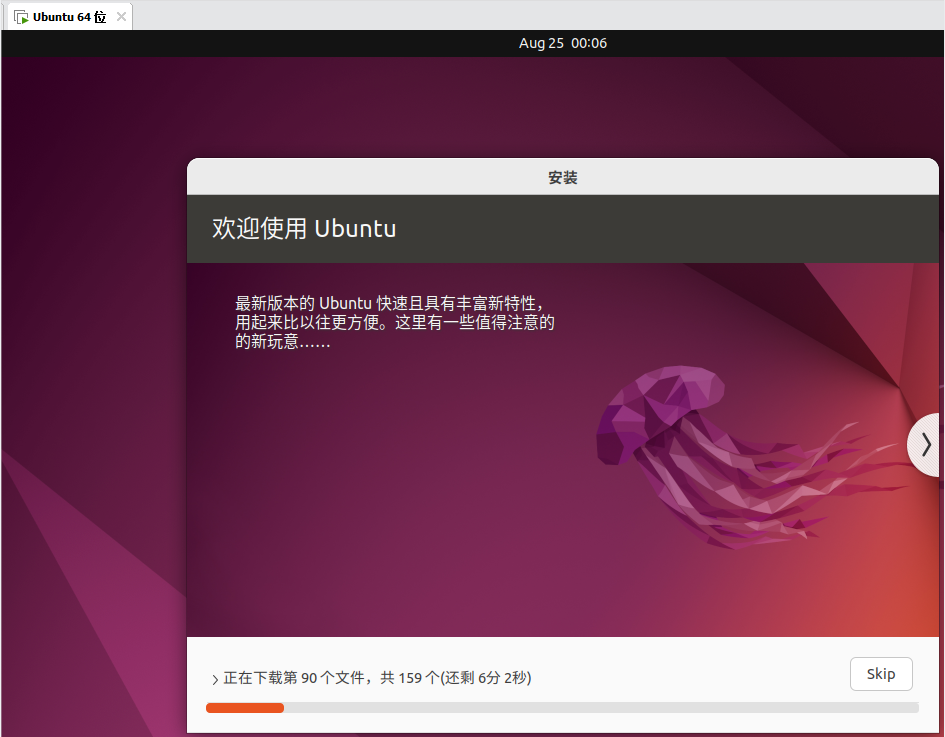The image size is (945, 737).
Task: Click the VM icon on the Ubuntu tab
Action: tap(21, 17)
